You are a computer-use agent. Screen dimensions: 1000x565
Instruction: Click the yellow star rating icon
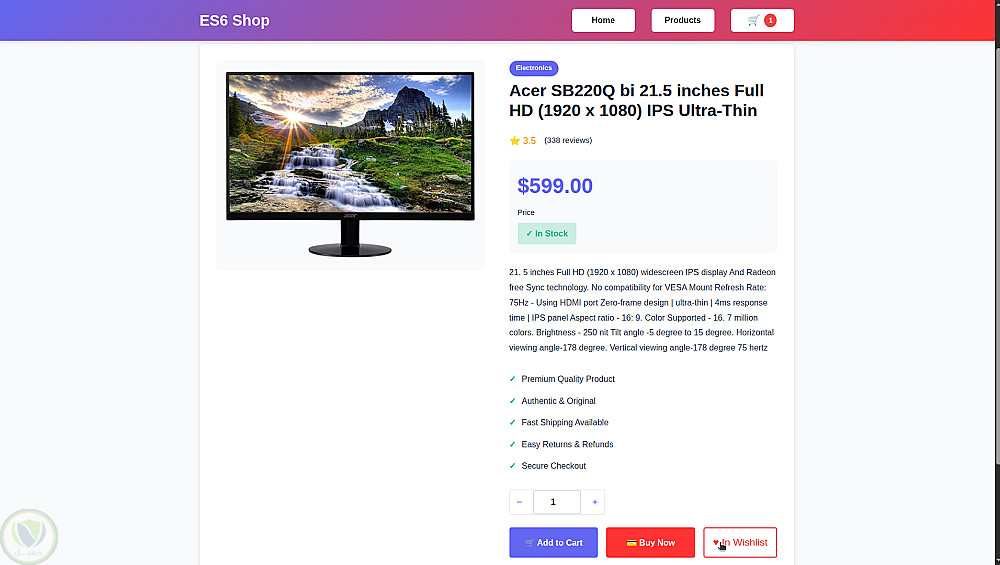coord(515,141)
